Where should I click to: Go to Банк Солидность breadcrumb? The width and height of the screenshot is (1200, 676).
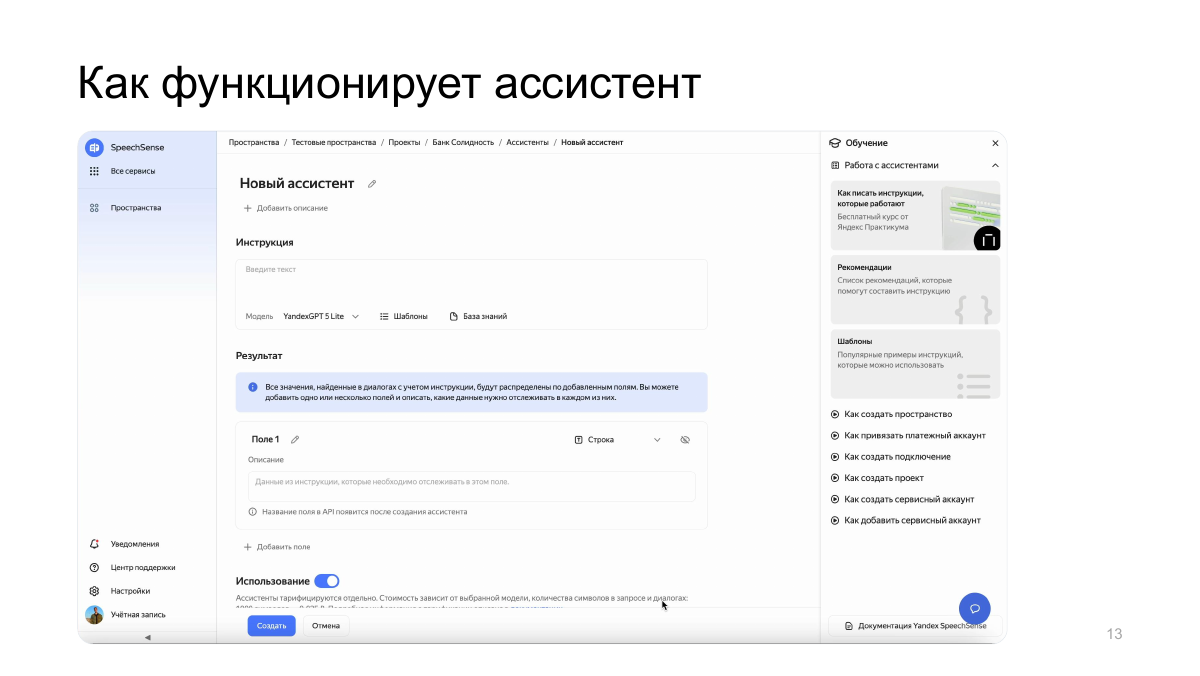point(463,143)
